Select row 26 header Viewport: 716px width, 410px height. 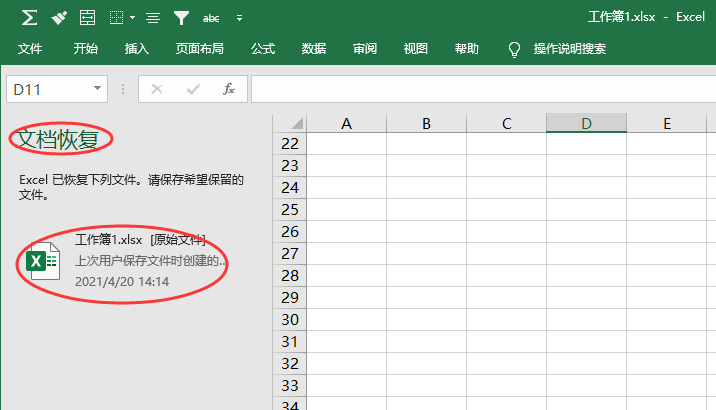290,231
